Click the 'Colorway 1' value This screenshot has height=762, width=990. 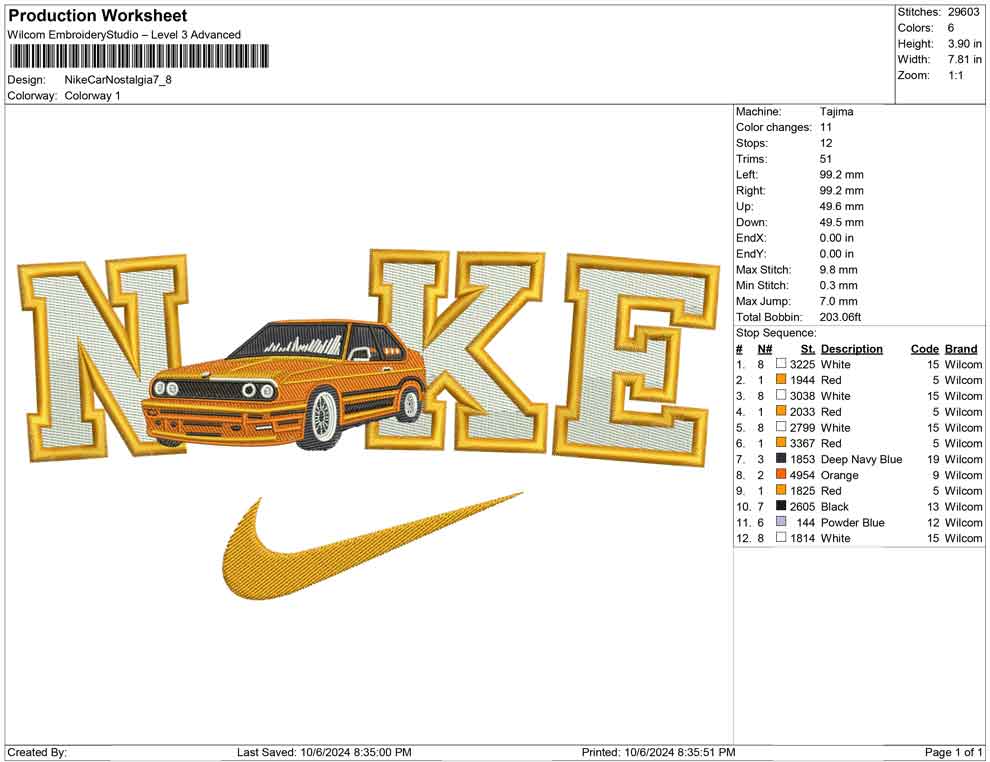click(x=92, y=96)
